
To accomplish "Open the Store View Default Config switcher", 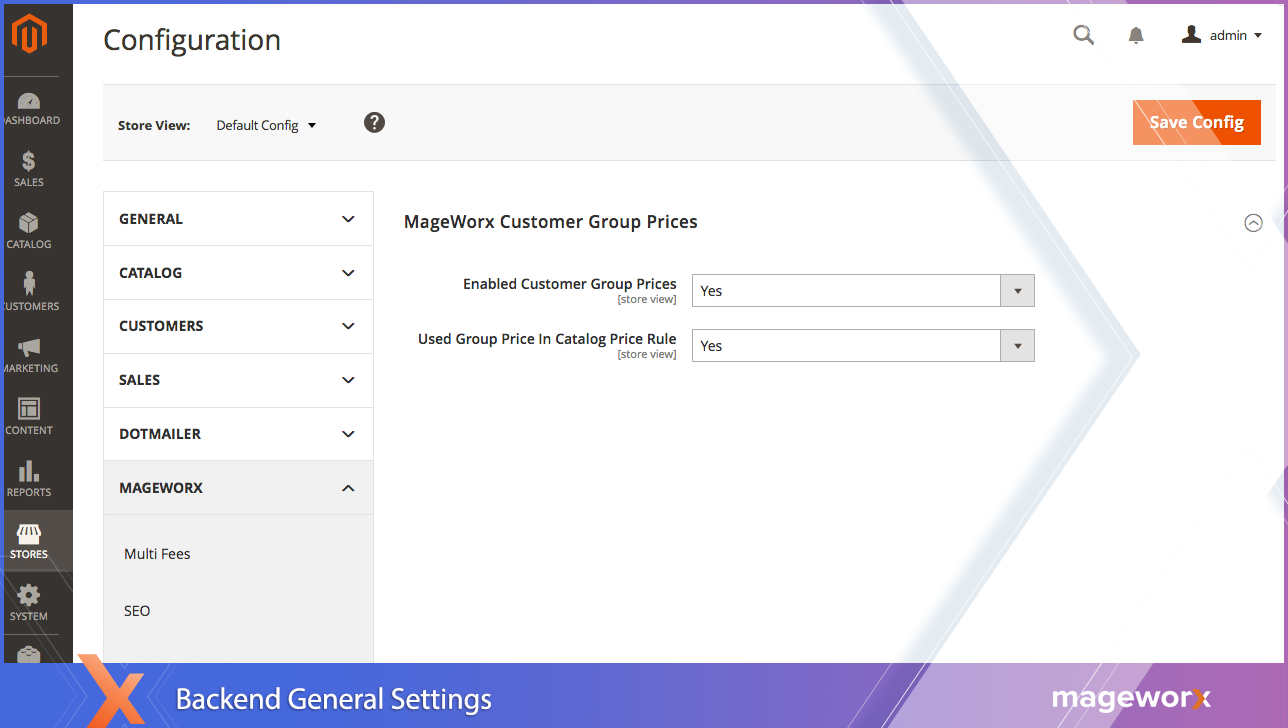I will click(266, 125).
